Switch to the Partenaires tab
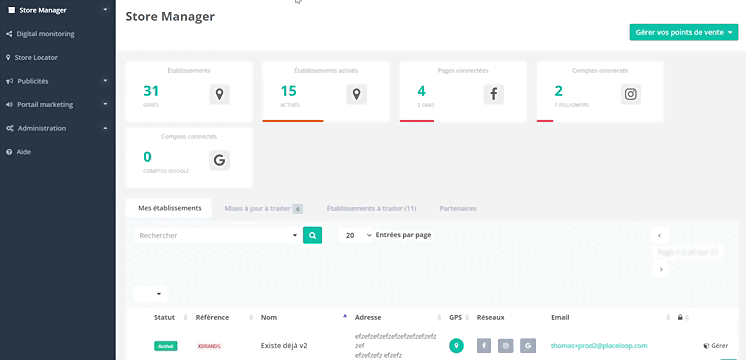This screenshot has height=360, width=746. tap(458, 209)
